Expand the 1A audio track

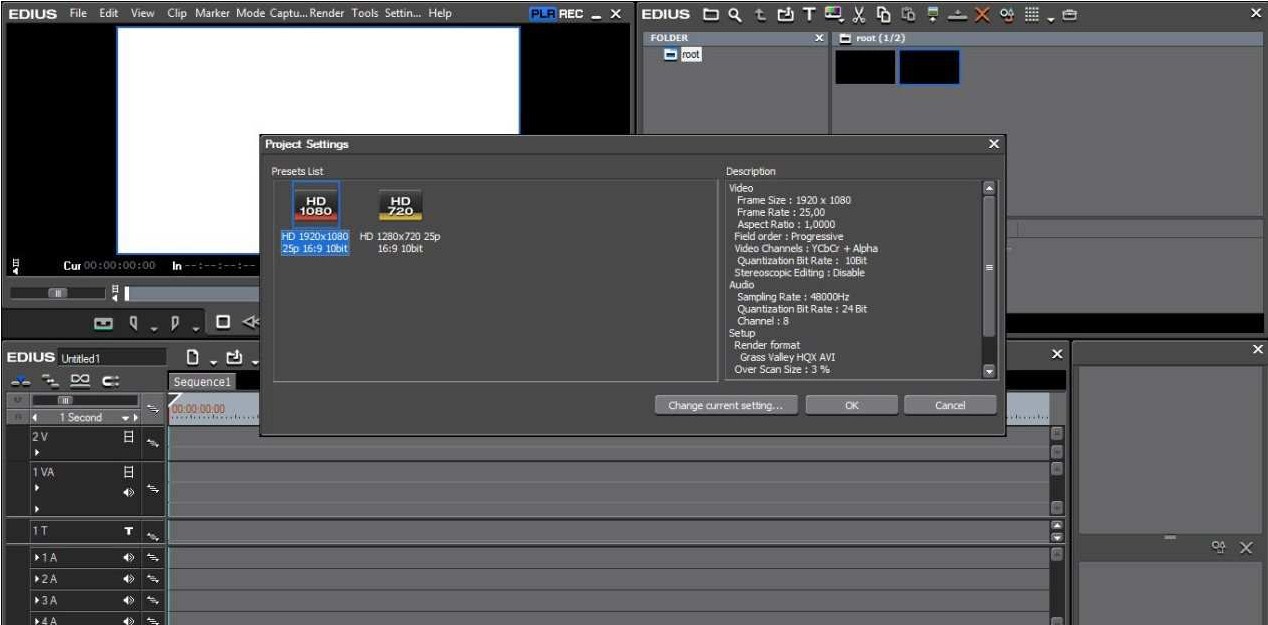tap(37, 558)
